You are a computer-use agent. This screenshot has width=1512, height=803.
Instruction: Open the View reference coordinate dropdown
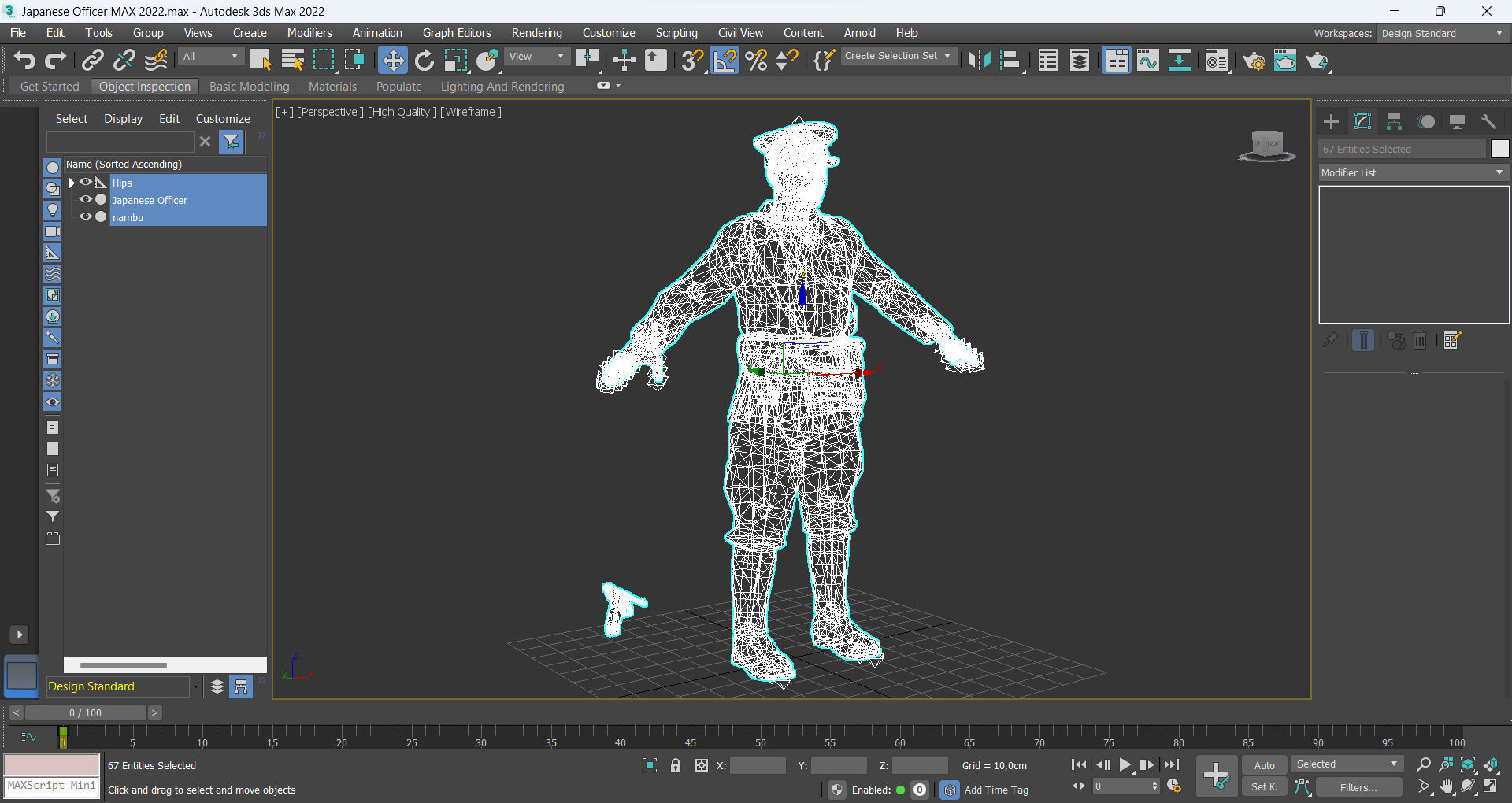click(x=537, y=57)
